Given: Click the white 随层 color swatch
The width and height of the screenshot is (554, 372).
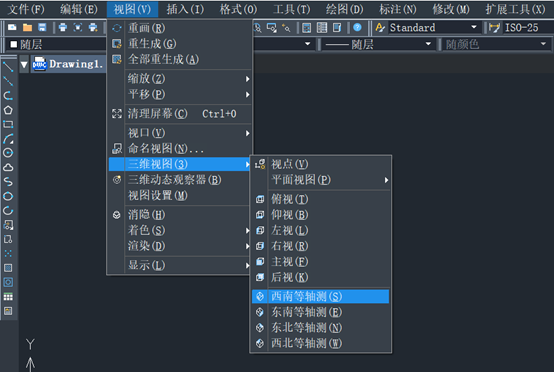Looking at the screenshot, I should (x=14, y=44).
